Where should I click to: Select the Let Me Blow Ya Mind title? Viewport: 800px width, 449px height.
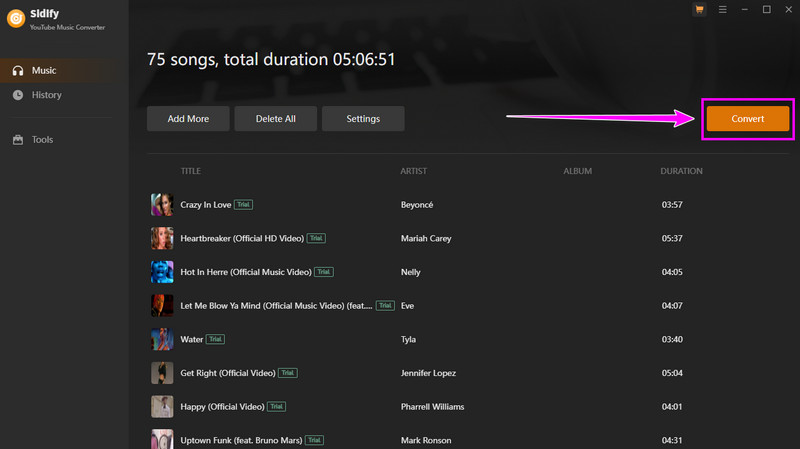tap(276, 306)
